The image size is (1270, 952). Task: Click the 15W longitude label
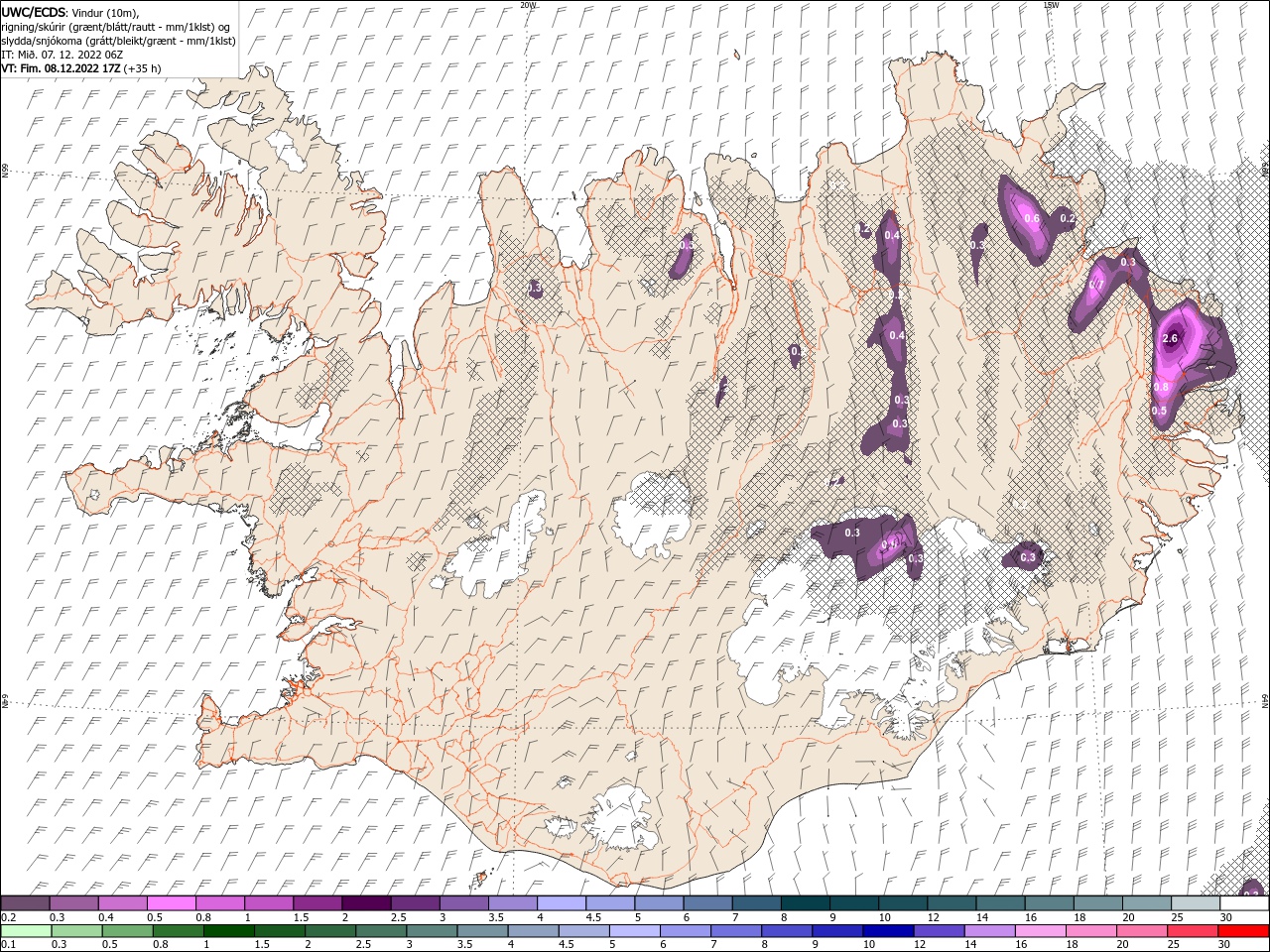tap(1051, 5)
